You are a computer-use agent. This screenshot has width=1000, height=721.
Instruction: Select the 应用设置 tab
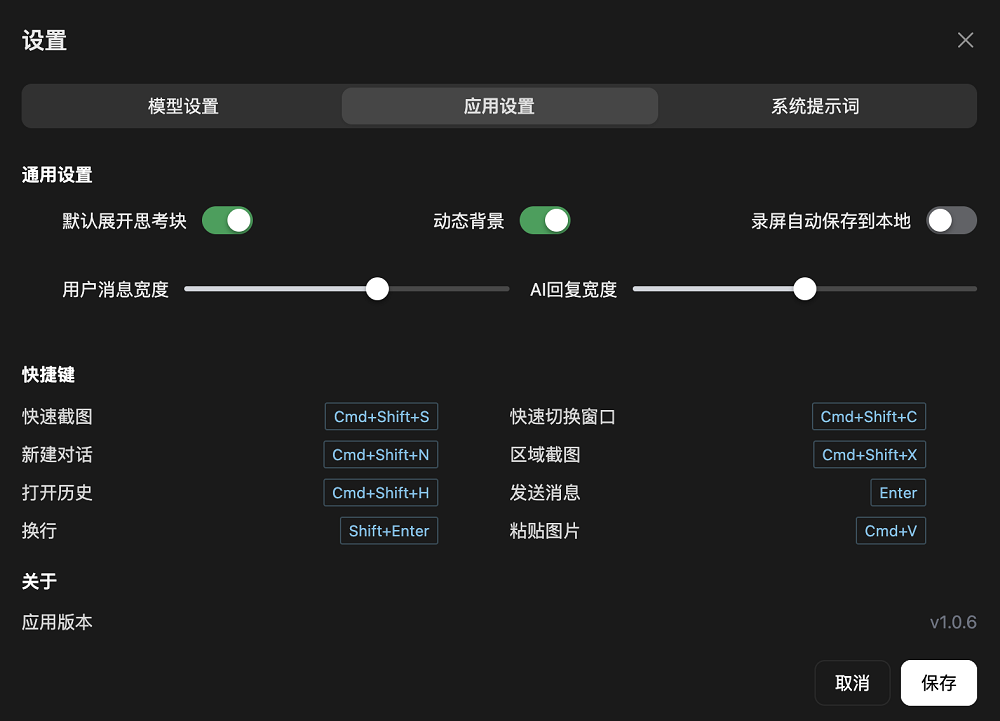[499, 105]
